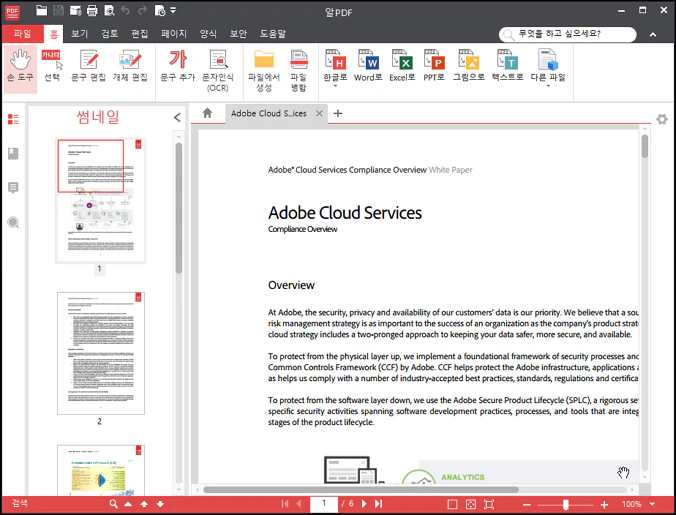Image resolution: width=676 pixels, height=515 pixels.
Task: Collapse the ribbon with the up chevron
Action: click(653, 34)
